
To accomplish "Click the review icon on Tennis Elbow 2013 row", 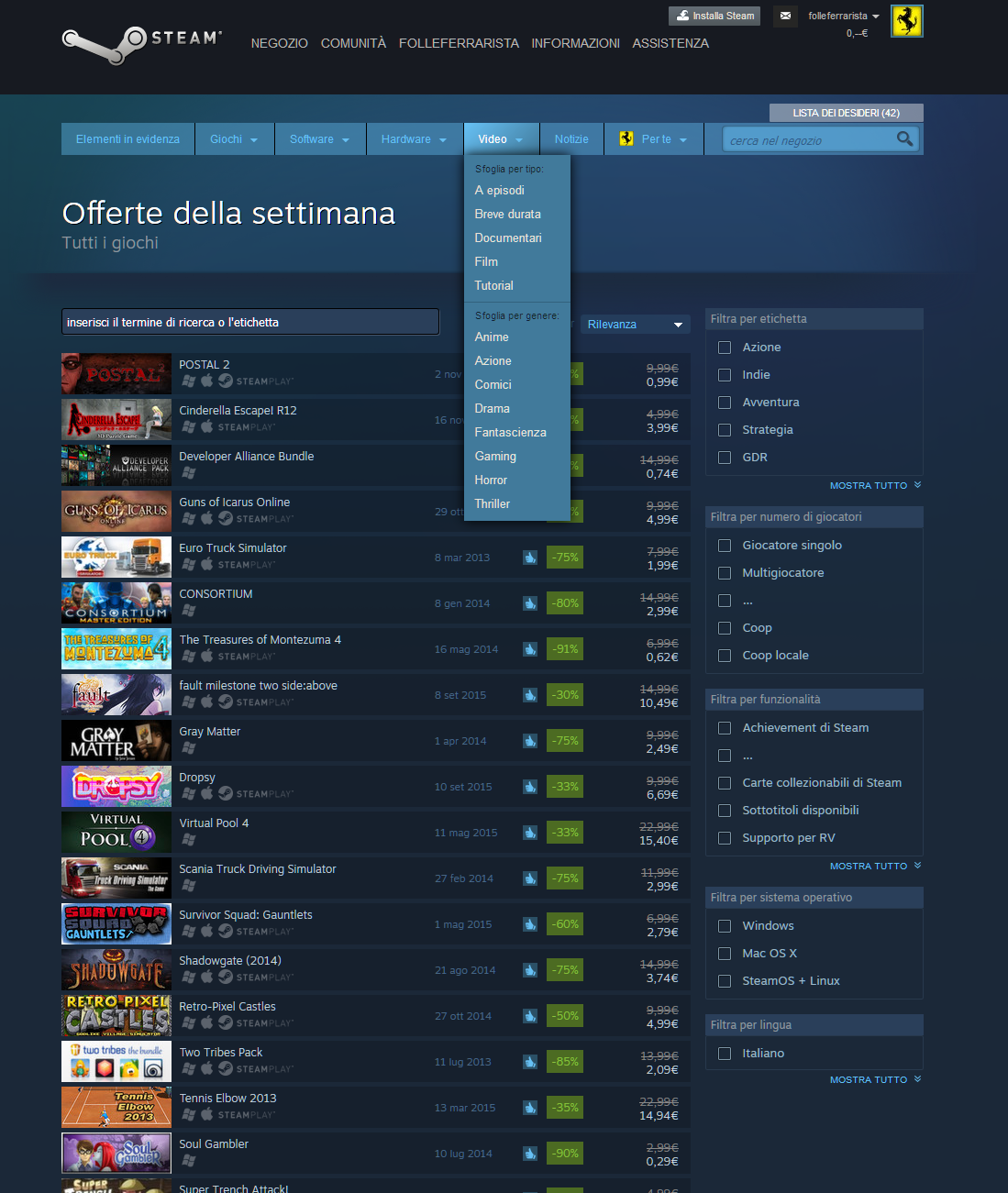I will pyautogui.click(x=530, y=1108).
